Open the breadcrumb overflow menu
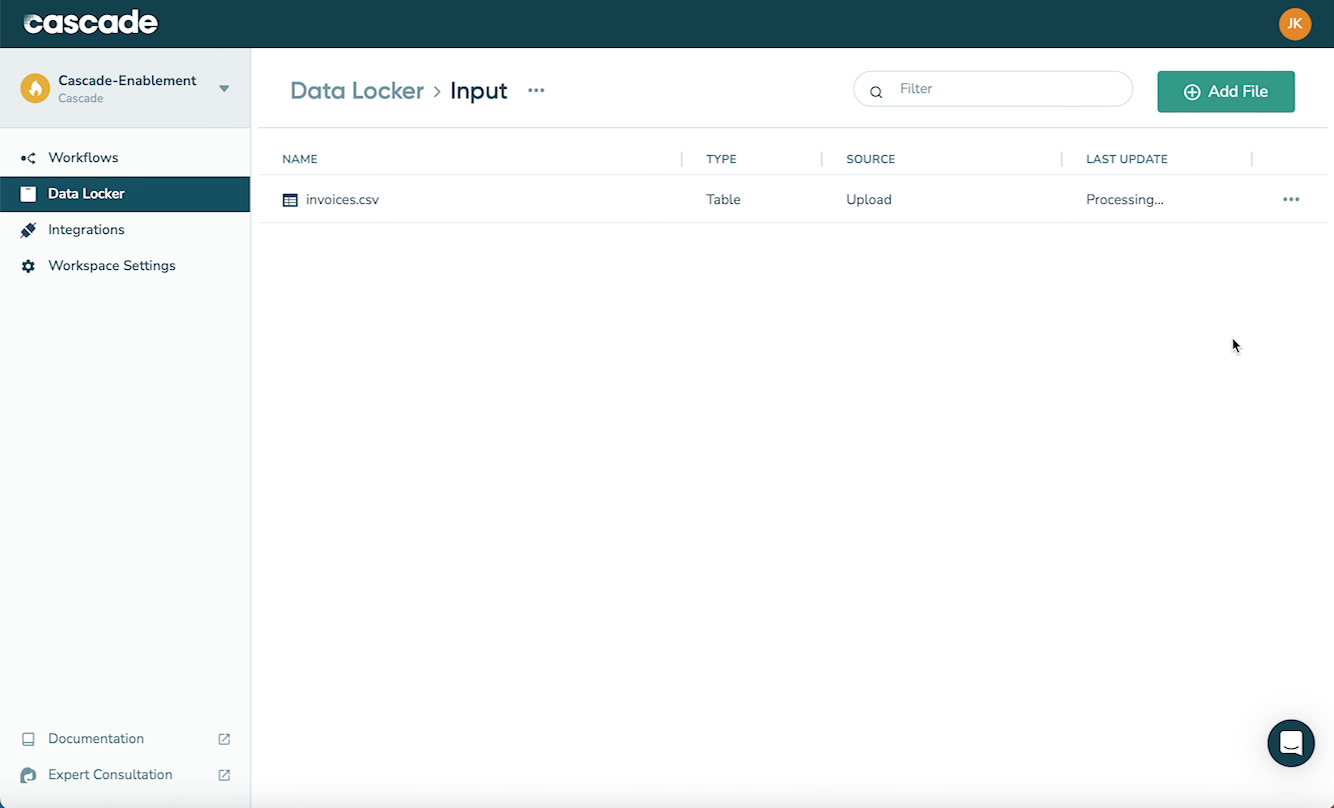Image resolution: width=1334 pixels, height=808 pixels. tap(536, 90)
